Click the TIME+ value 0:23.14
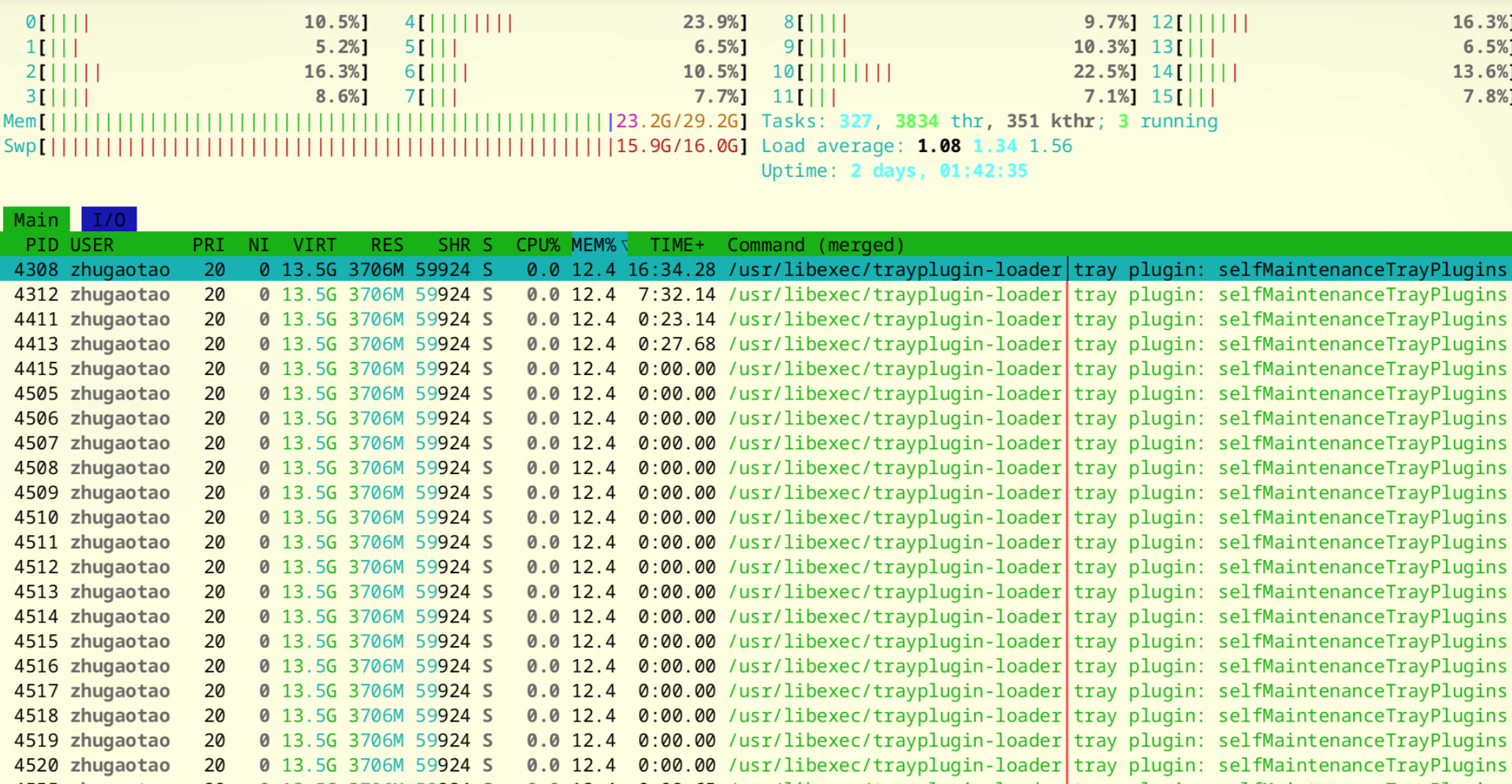This screenshot has height=784, width=1512. [677, 319]
